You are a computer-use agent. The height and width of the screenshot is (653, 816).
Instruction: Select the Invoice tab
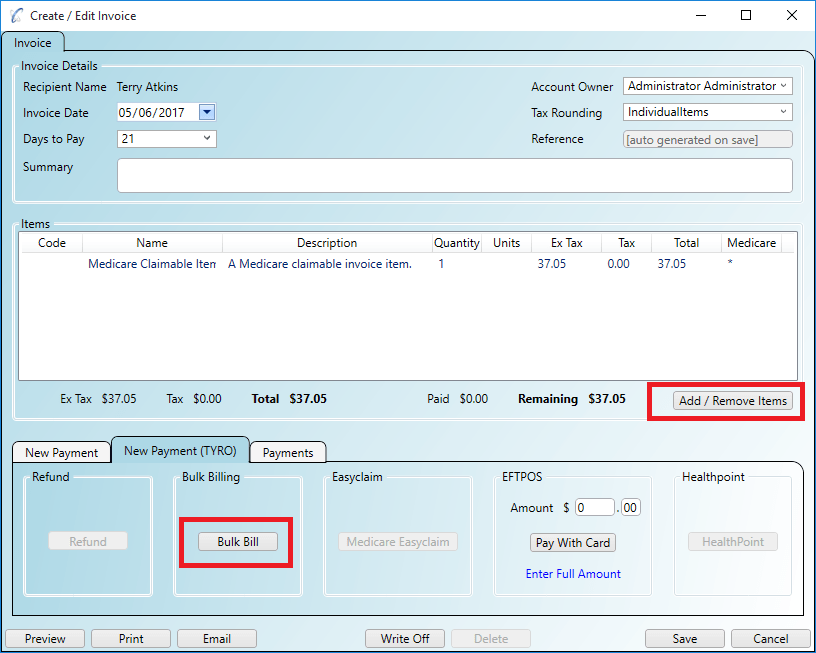(33, 43)
